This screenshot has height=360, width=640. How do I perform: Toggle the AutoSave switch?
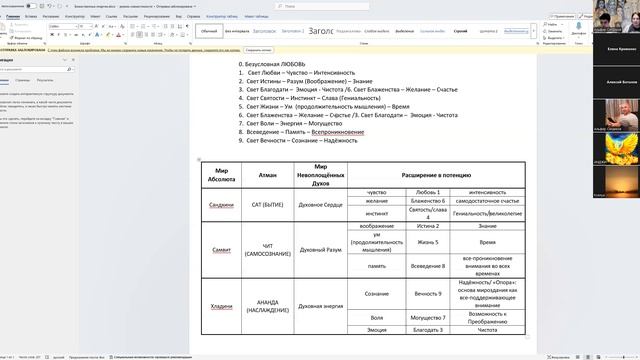31,6
